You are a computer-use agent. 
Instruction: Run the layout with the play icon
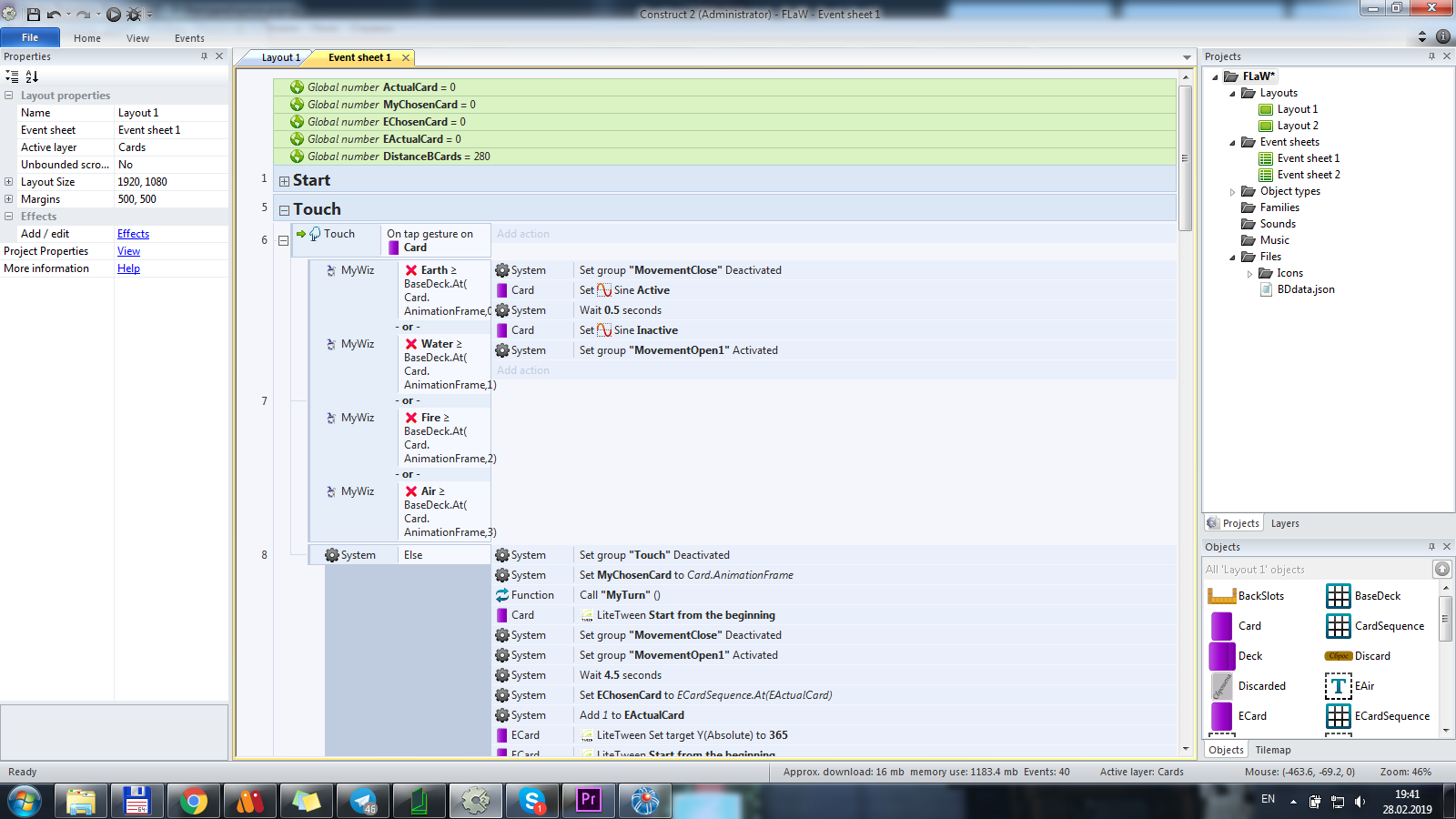(x=114, y=15)
